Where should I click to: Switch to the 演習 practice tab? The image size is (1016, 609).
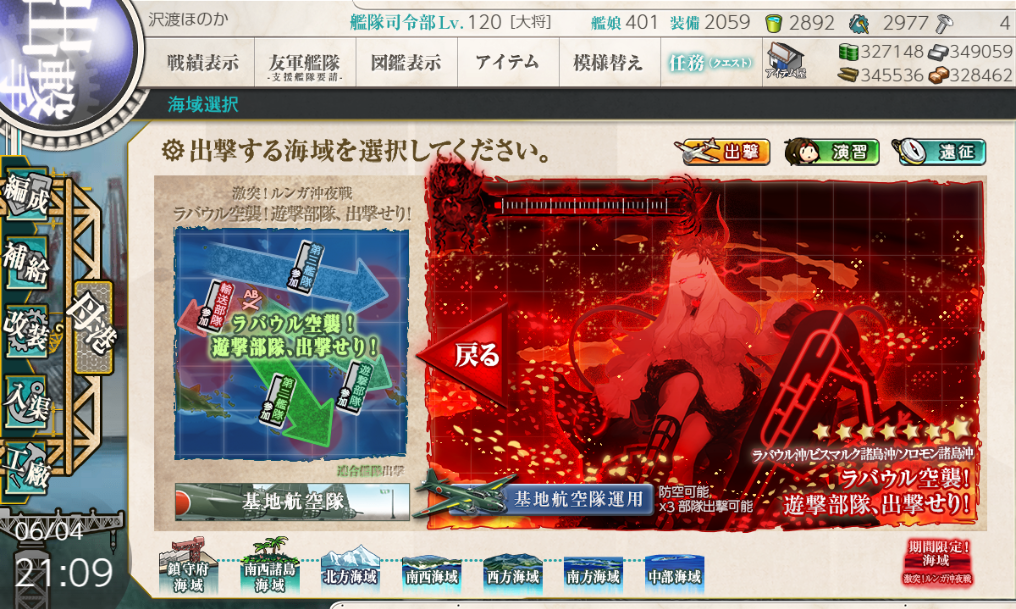pyautogui.click(x=832, y=152)
